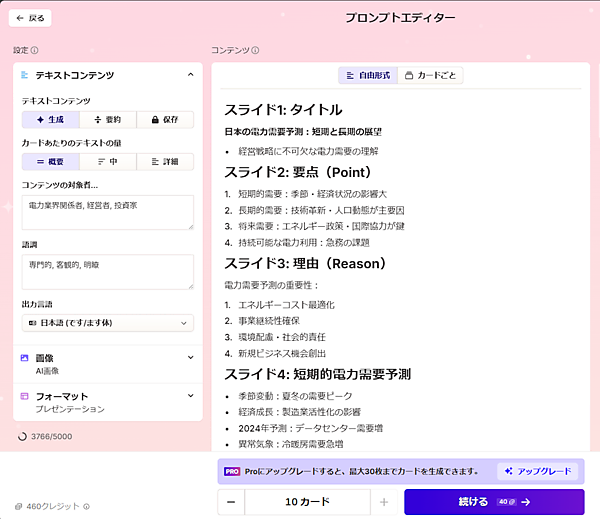Click the コンテンツの対象者 text field

(x=107, y=211)
